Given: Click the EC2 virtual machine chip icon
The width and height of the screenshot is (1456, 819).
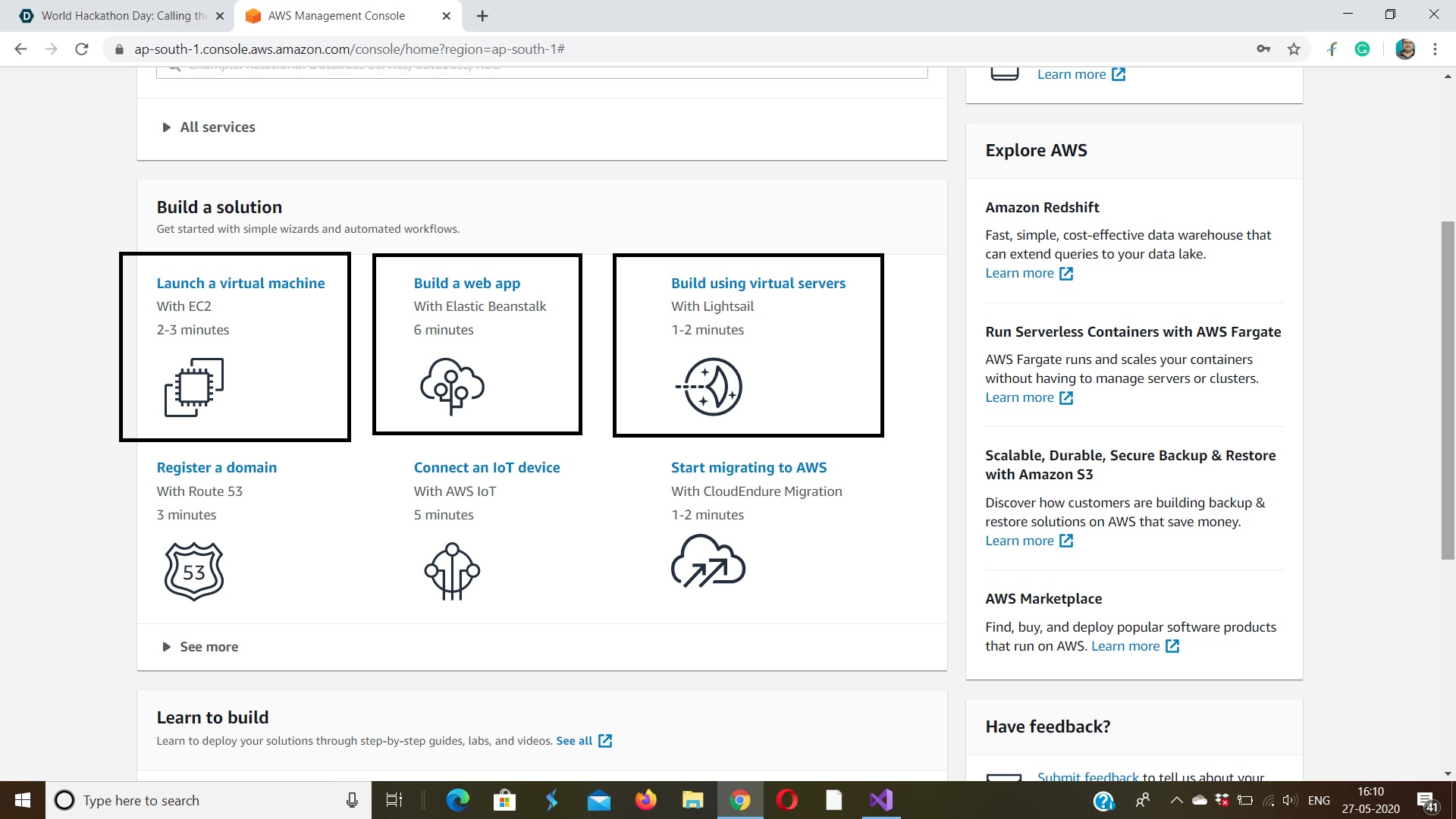Looking at the screenshot, I should pyautogui.click(x=194, y=387).
